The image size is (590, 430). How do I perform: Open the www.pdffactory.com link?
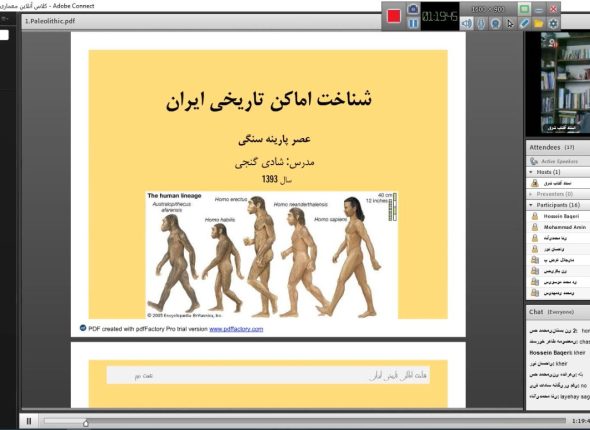[x=236, y=329]
